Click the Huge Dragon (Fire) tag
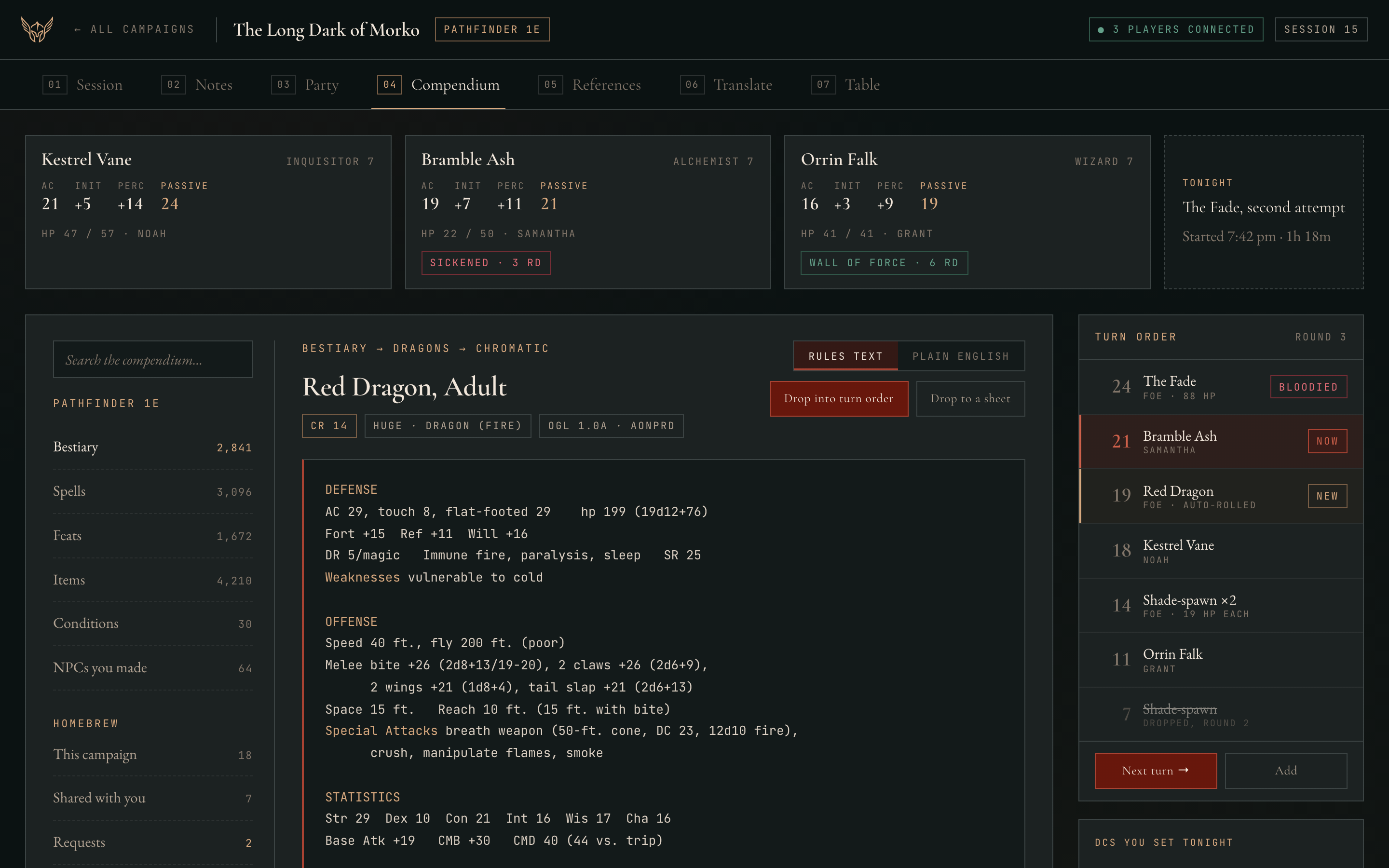The image size is (1389, 868). coord(448,426)
